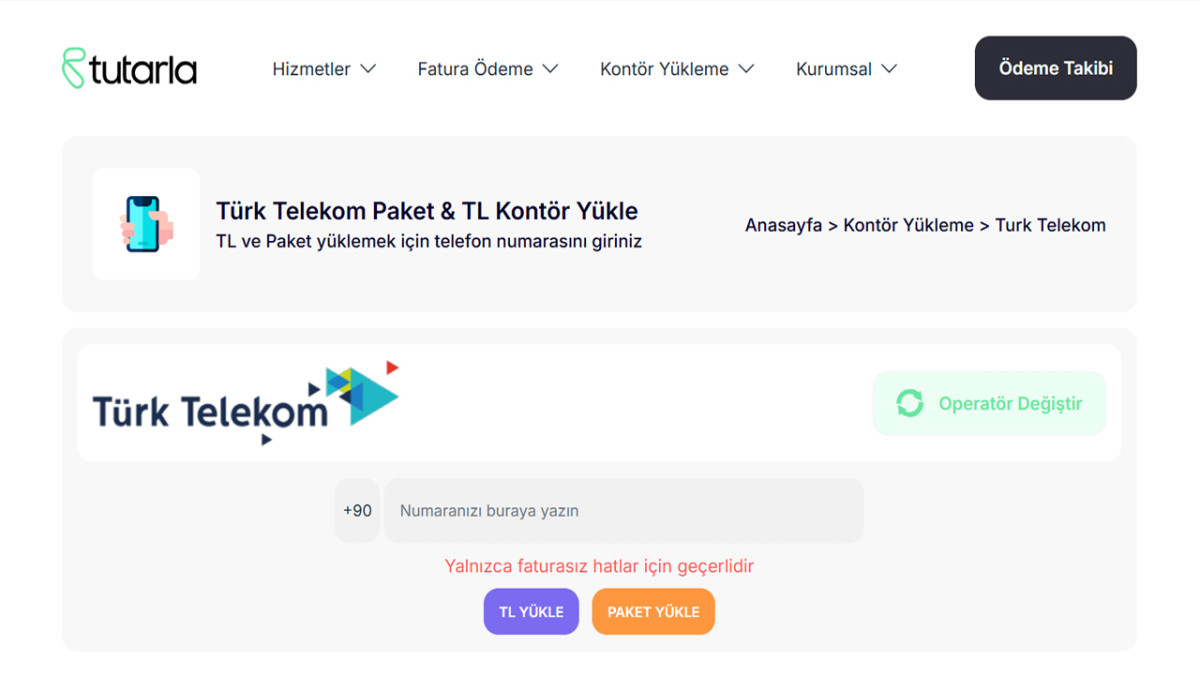Click the chevron next to Hizmetler
Image resolution: width=1200 pixels, height=675 pixels.
369,69
